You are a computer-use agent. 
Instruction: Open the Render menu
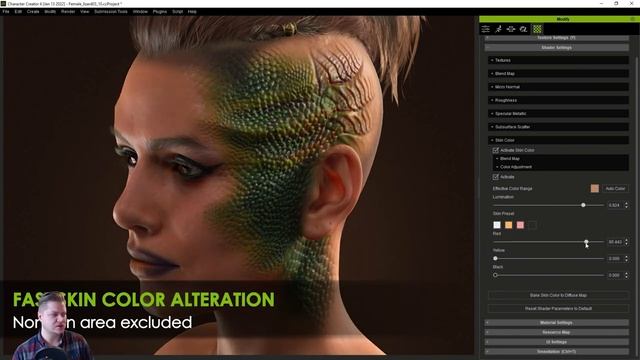(x=68, y=11)
